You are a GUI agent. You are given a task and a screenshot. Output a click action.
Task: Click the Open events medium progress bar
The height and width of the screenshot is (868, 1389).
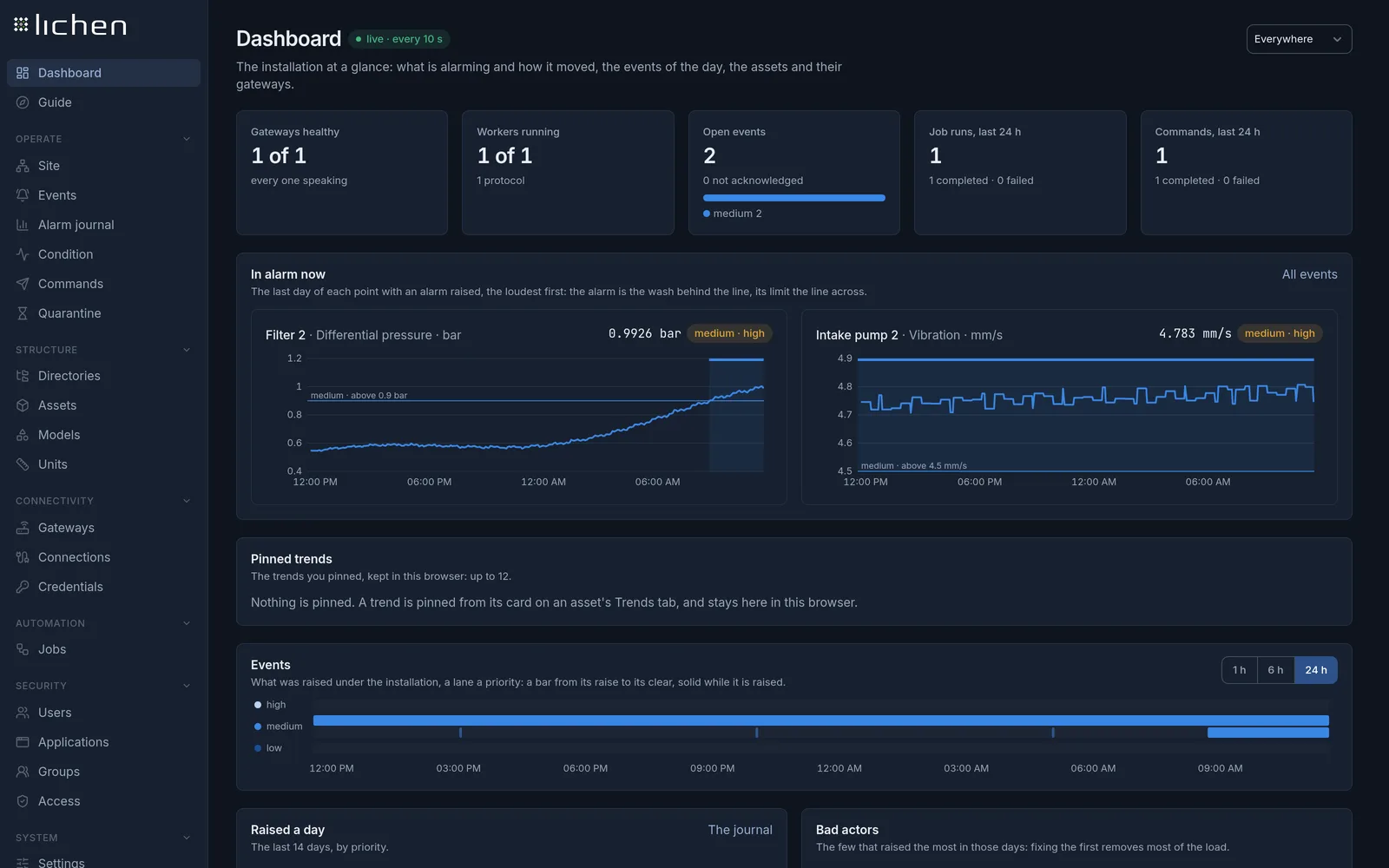pos(793,198)
